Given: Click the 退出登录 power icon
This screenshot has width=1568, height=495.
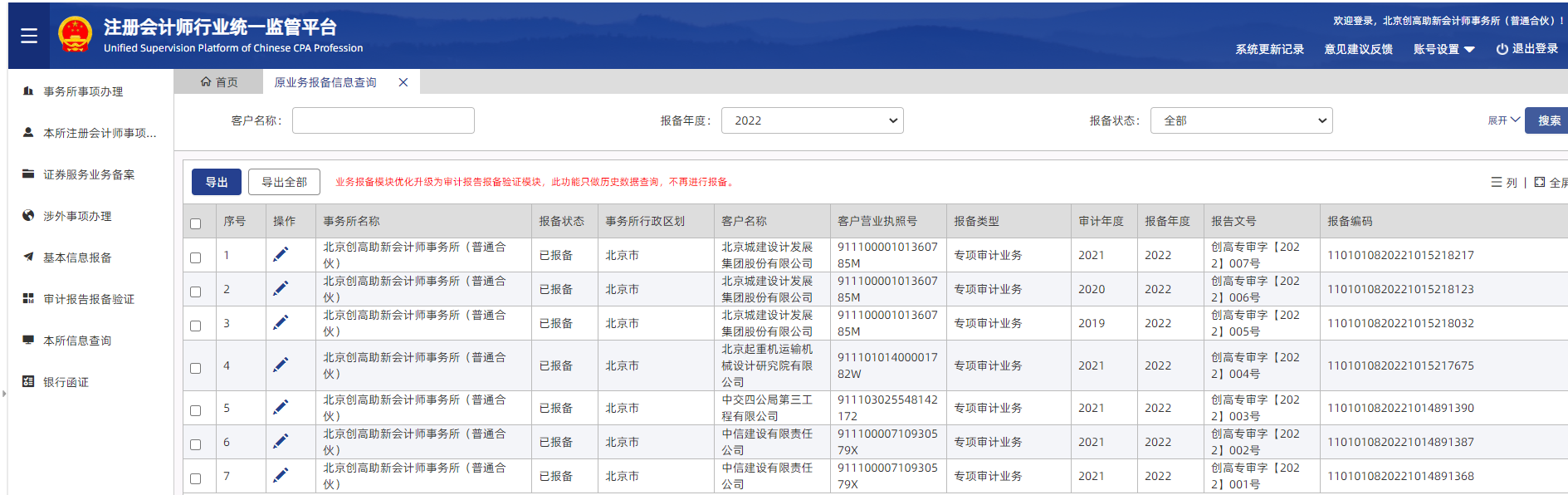Looking at the screenshot, I should 1502,49.
